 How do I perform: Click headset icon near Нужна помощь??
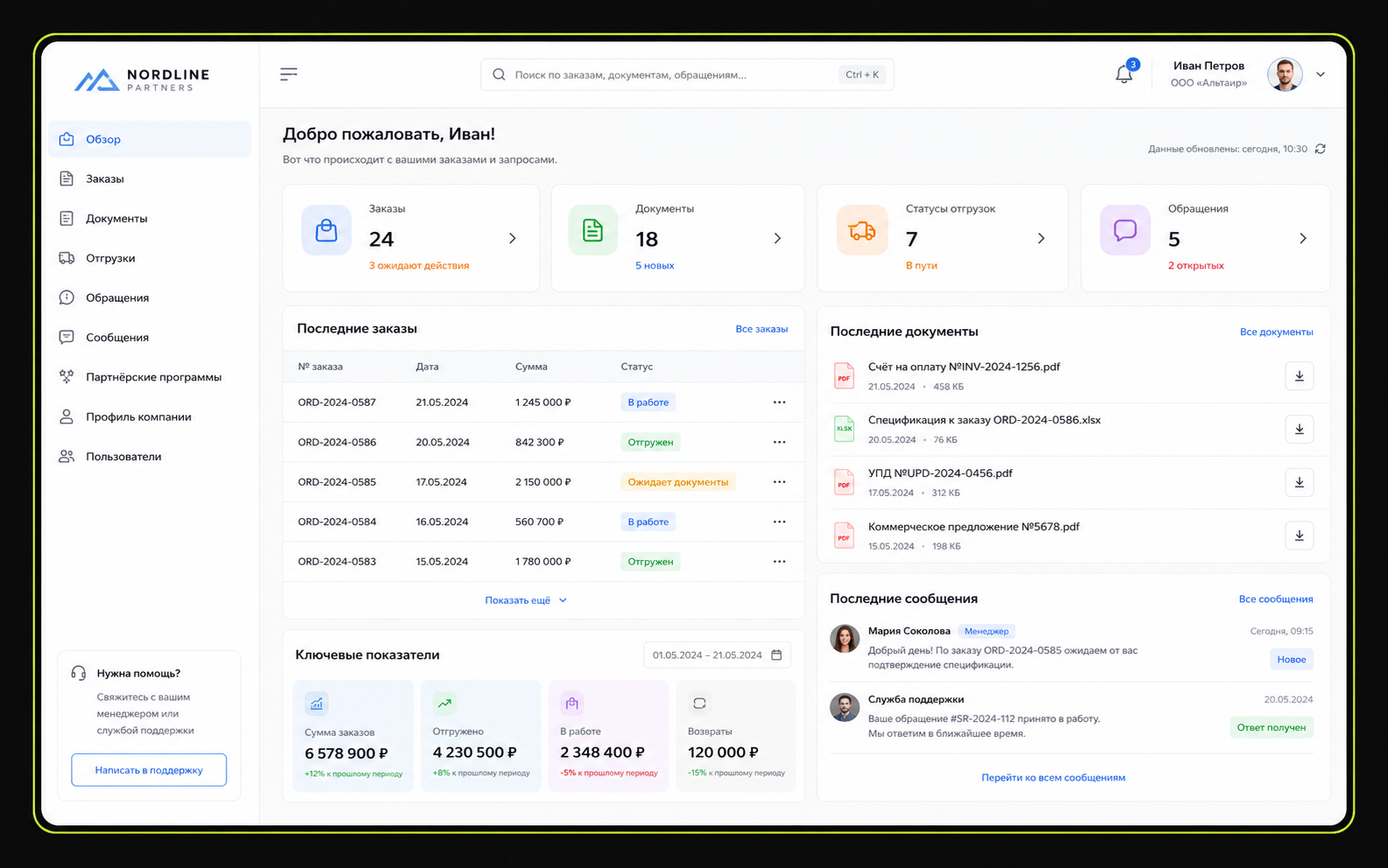[79, 673]
